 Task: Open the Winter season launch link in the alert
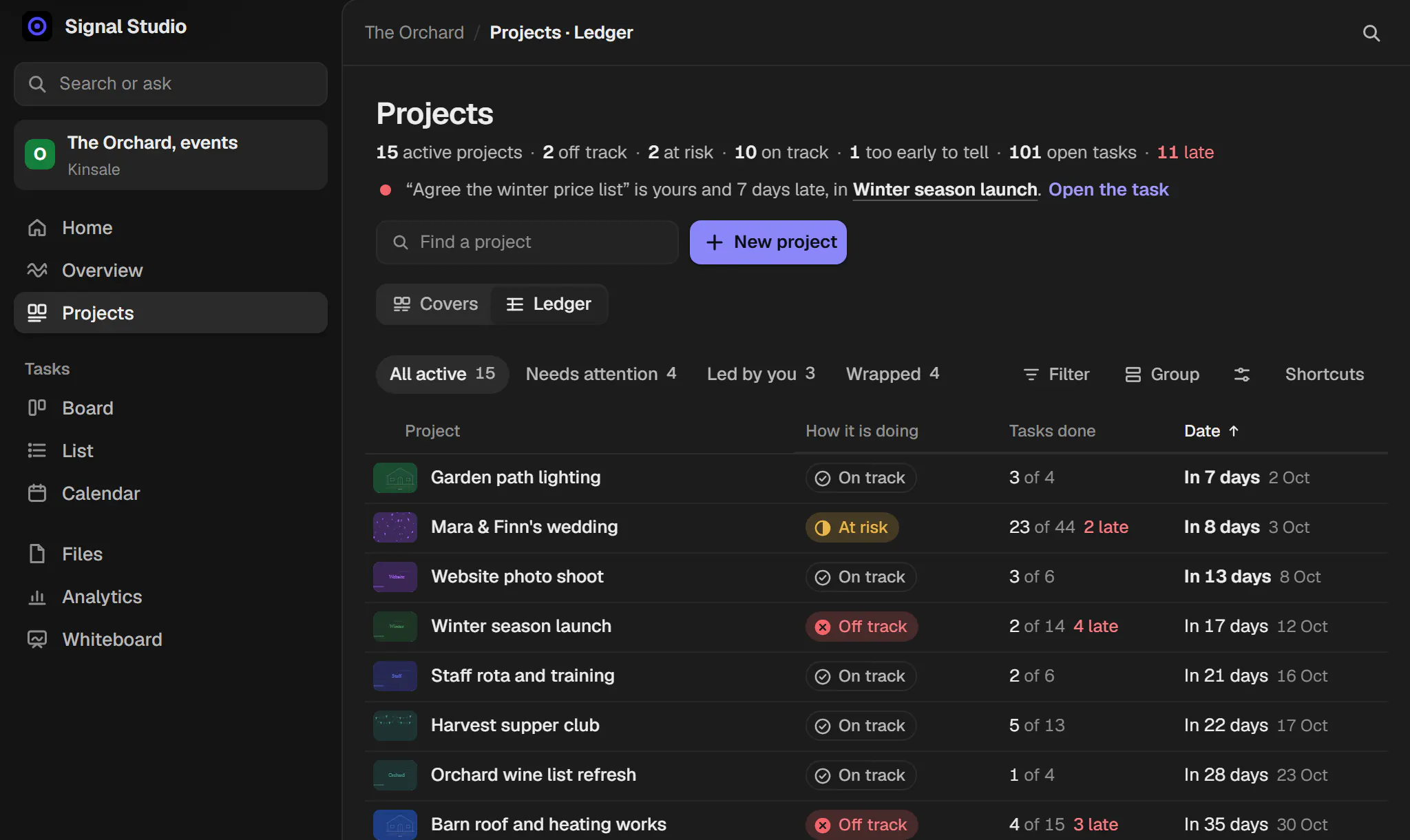click(x=945, y=189)
